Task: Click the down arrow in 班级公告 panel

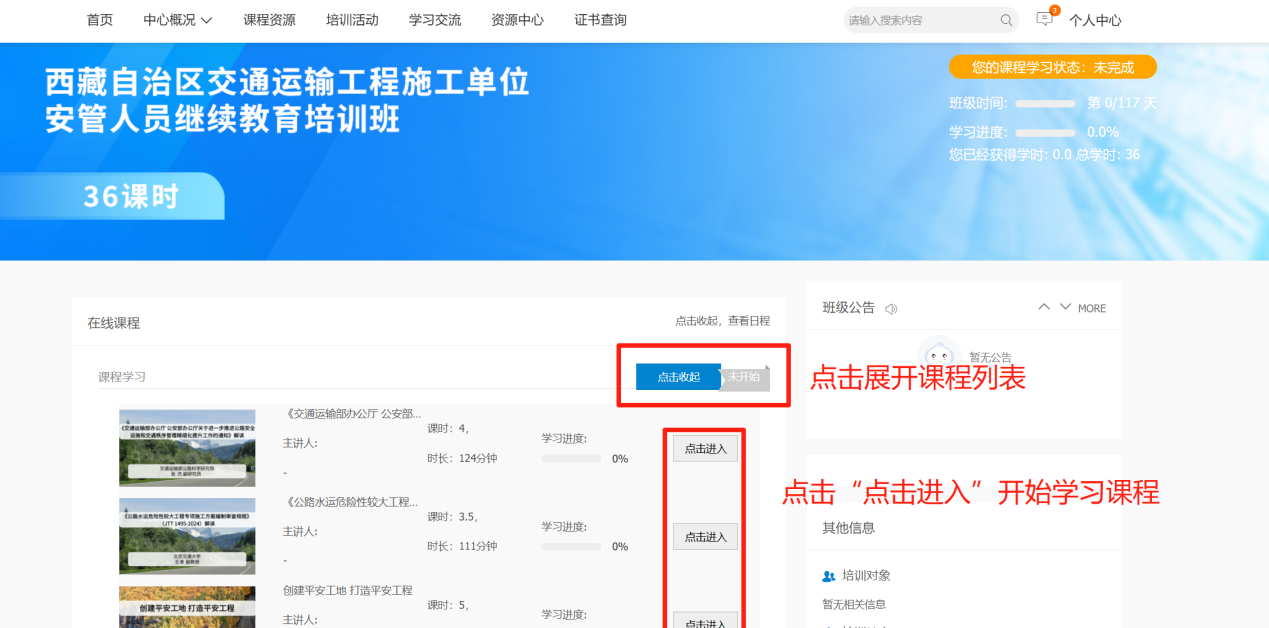Action: pos(1065,307)
